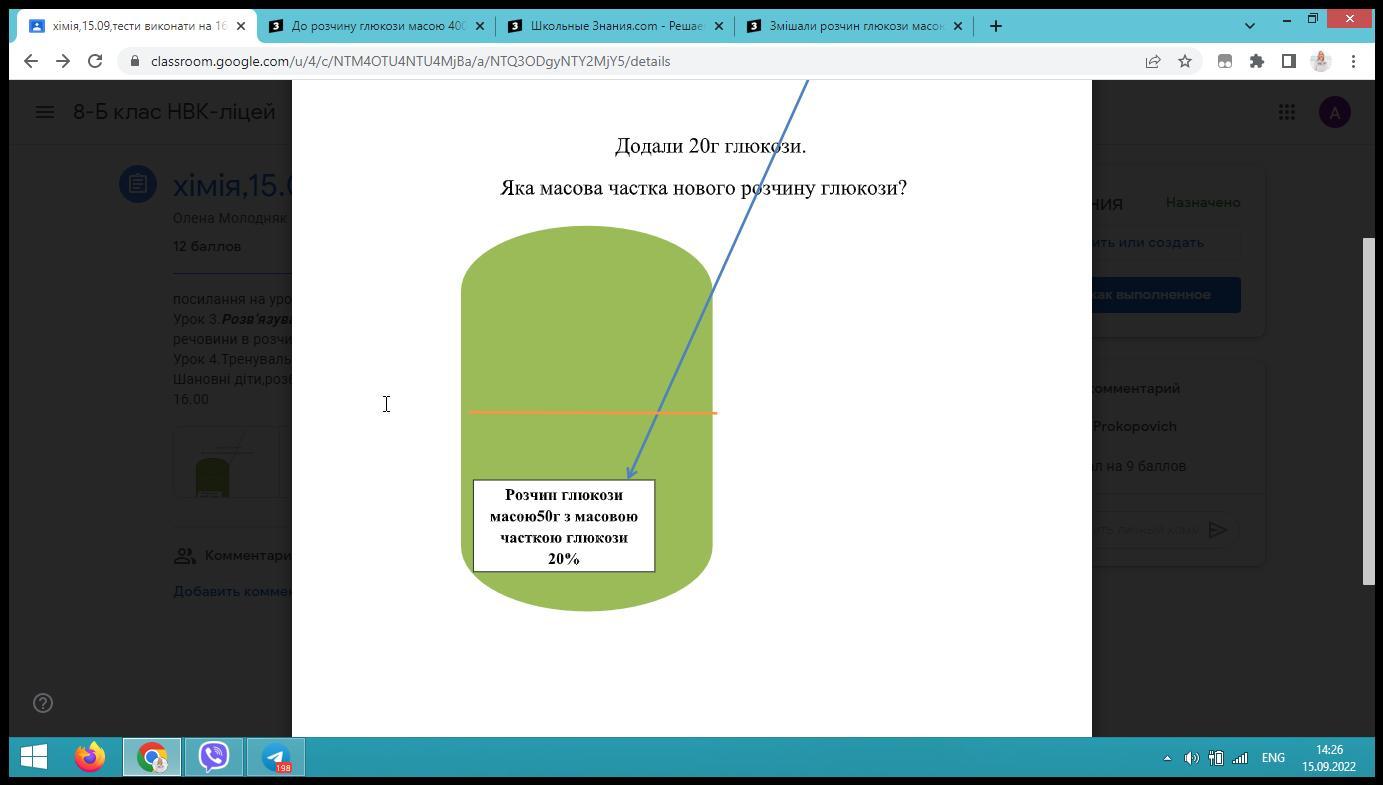Click the page vertical scrollbar

(1370, 410)
